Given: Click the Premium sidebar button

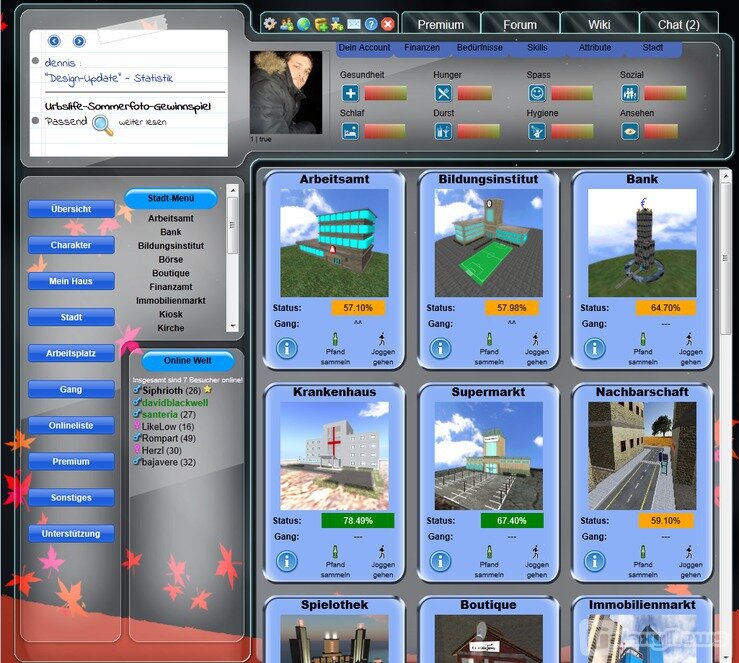Looking at the screenshot, I should tap(71, 461).
